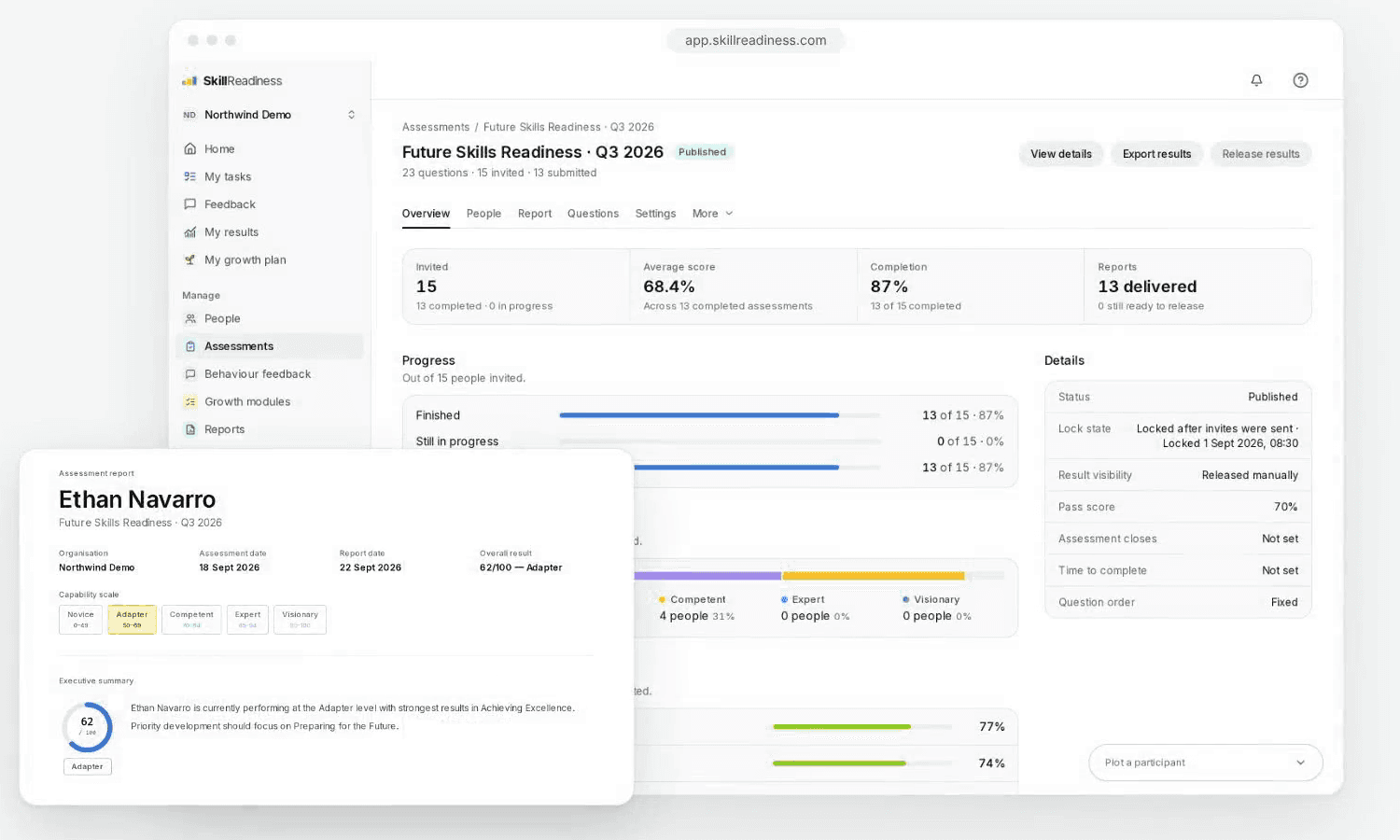Click the 13 delivered reports value
Screen dimensions: 1400x840
tap(1147, 287)
